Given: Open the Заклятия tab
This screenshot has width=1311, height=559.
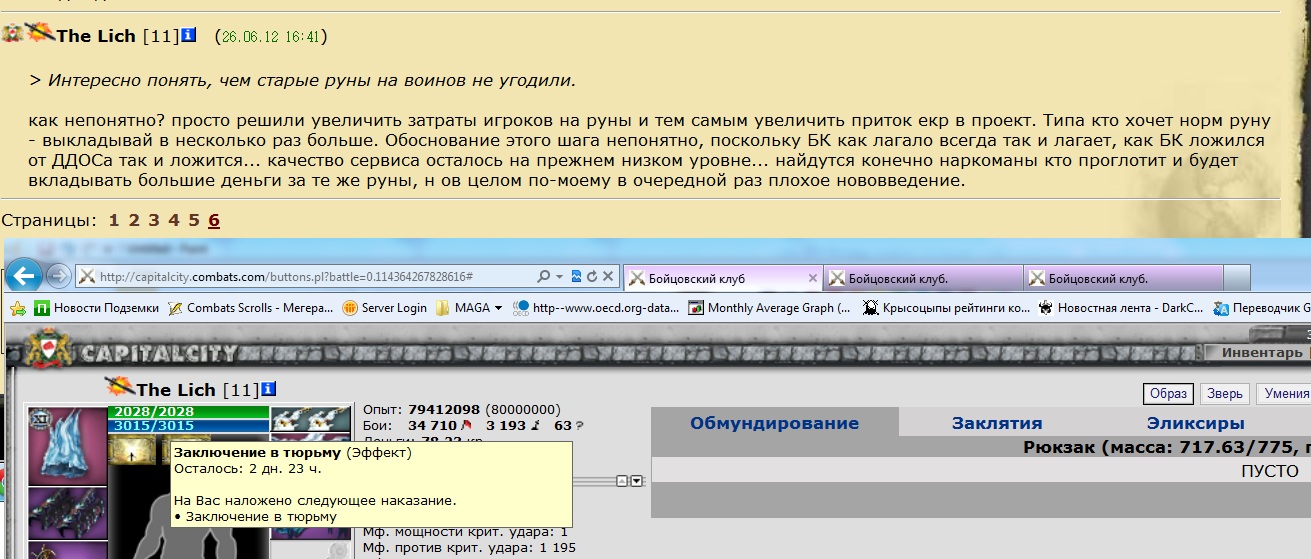Looking at the screenshot, I should (997, 423).
